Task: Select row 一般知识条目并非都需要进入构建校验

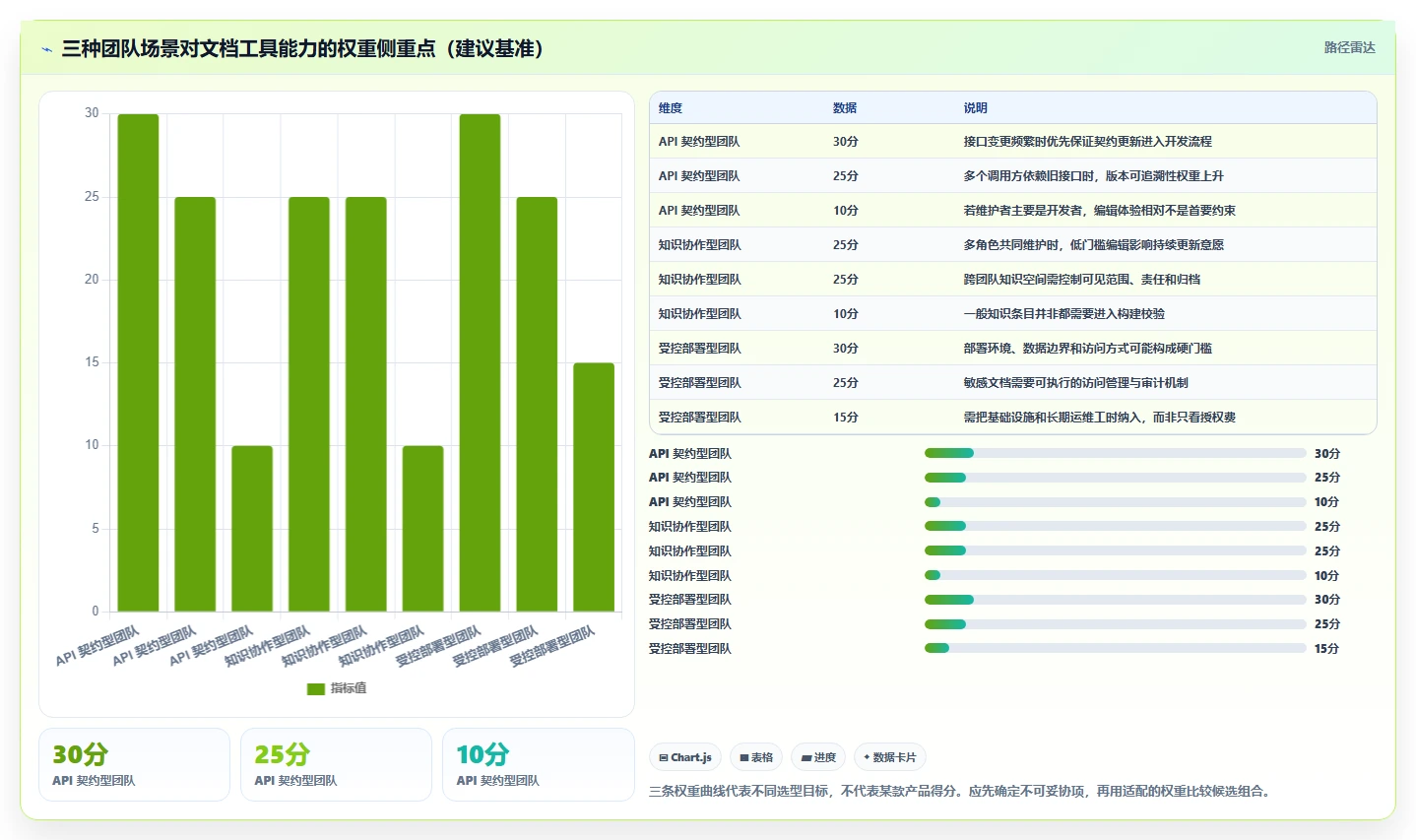Action: pyautogui.click(x=1012, y=313)
